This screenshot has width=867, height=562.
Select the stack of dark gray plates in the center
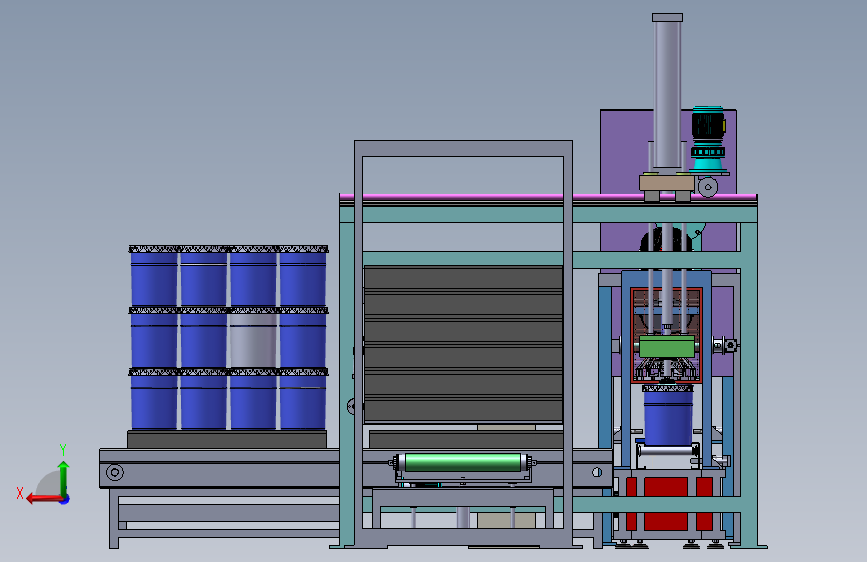click(463, 344)
